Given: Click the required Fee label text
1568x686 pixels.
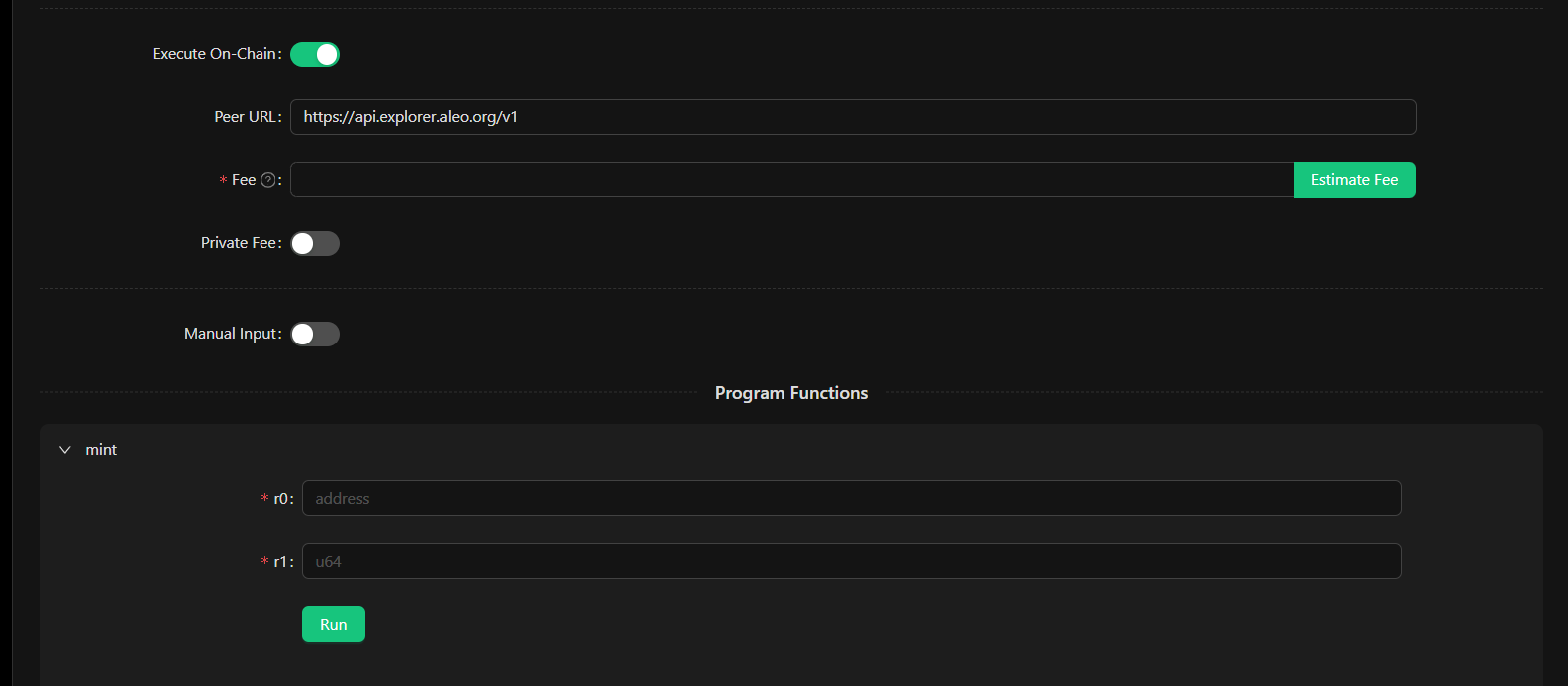Looking at the screenshot, I should tap(244, 180).
